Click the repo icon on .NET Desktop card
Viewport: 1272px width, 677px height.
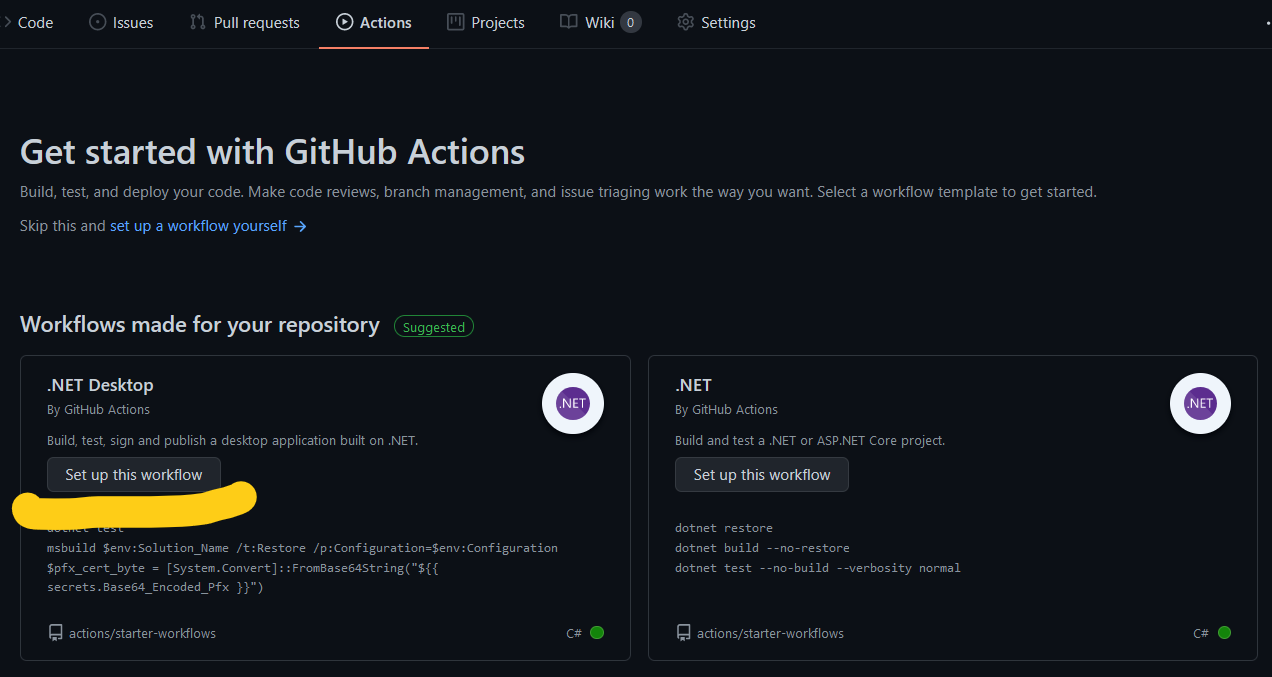(55, 633)
